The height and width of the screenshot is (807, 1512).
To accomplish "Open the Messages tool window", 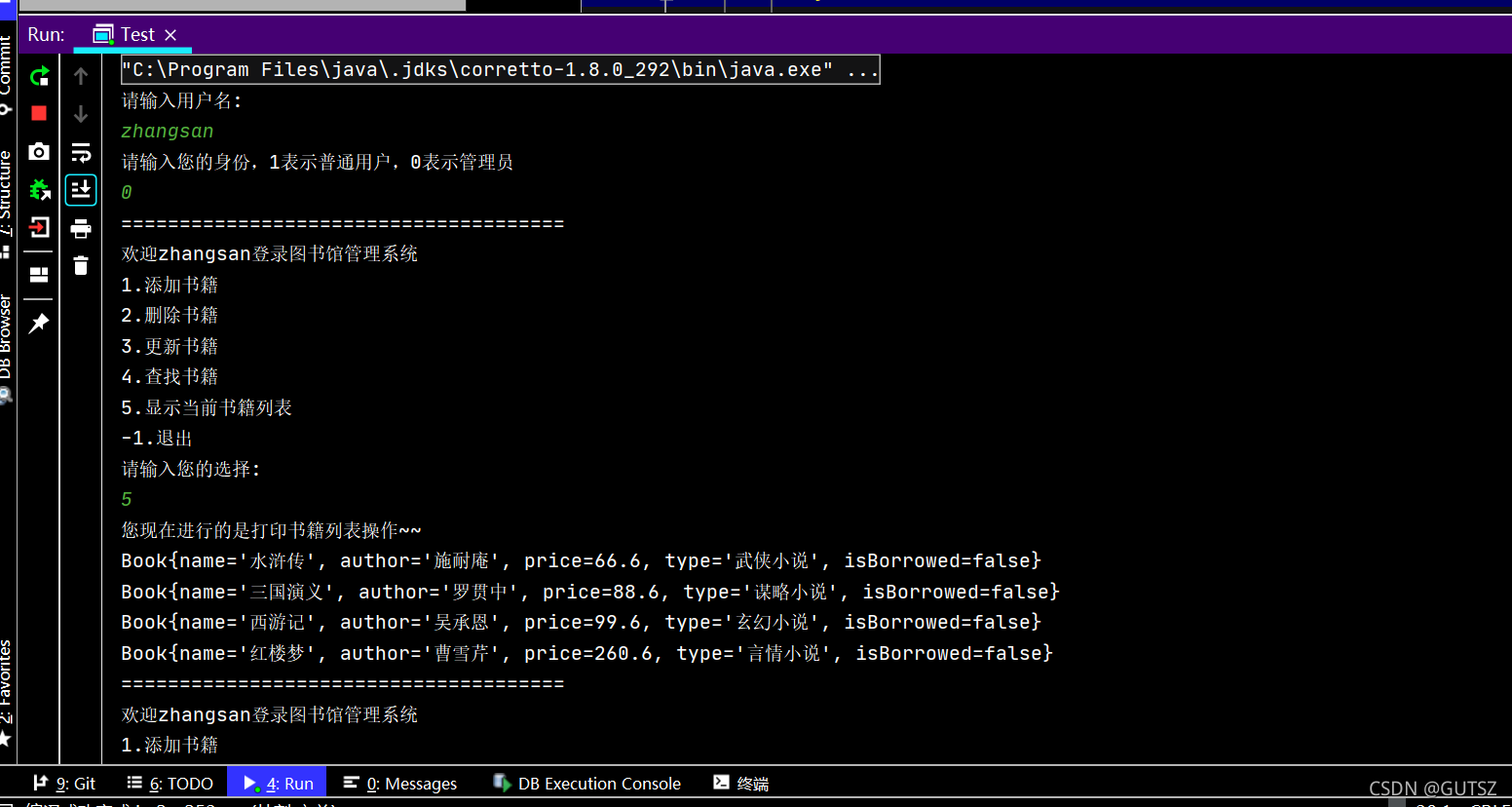I will point(400,784).
